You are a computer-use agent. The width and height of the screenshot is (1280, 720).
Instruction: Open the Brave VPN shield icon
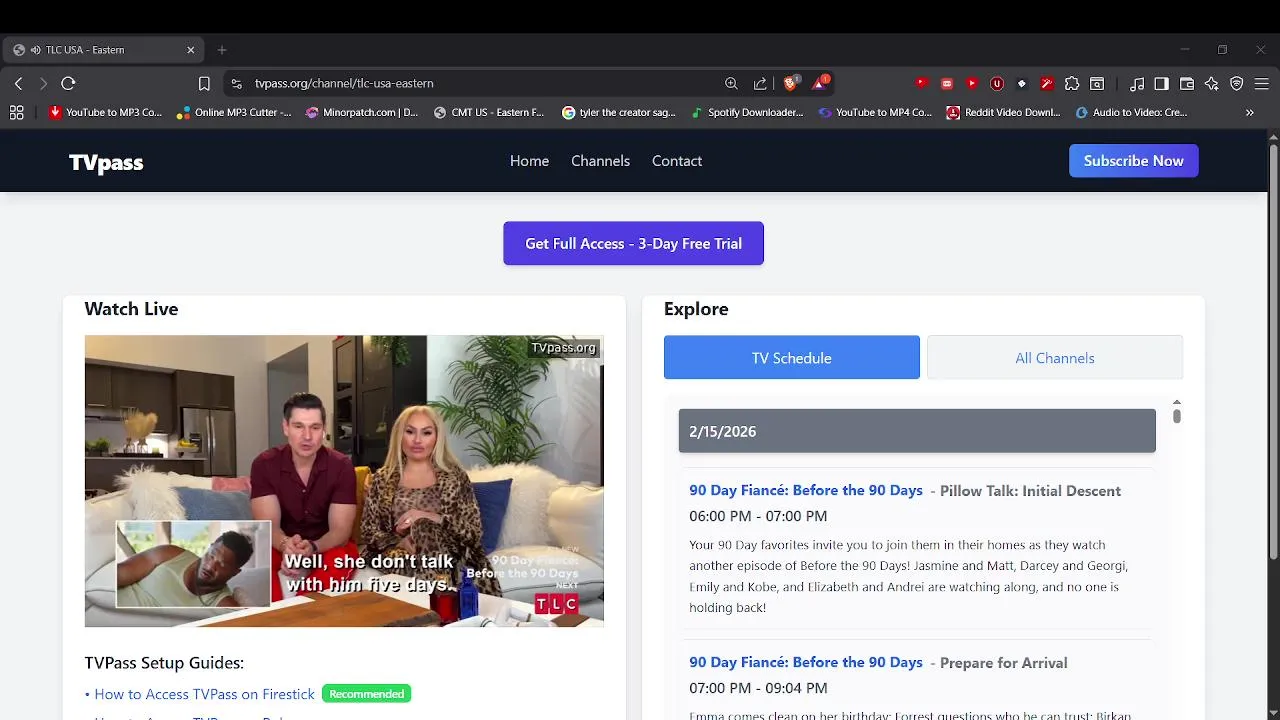[1237, 84]
